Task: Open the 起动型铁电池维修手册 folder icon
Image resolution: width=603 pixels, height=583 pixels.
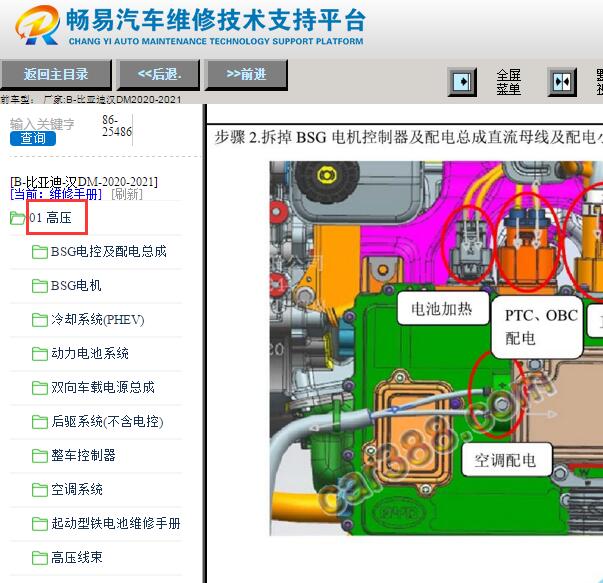Action: coord(40,524)
